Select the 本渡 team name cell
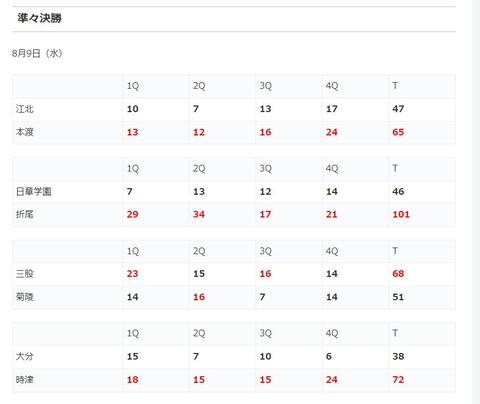The image size is (480, 404). coord(67,132)
